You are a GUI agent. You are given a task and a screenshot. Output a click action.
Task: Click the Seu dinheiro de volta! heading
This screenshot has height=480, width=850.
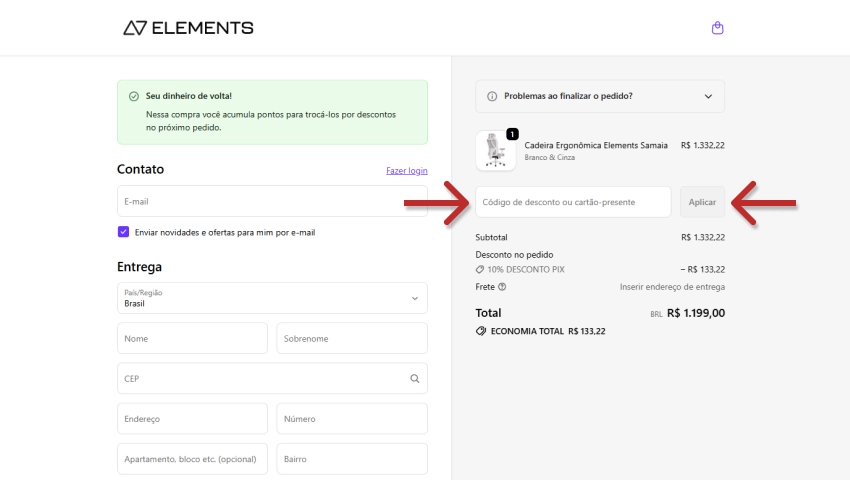189,96
